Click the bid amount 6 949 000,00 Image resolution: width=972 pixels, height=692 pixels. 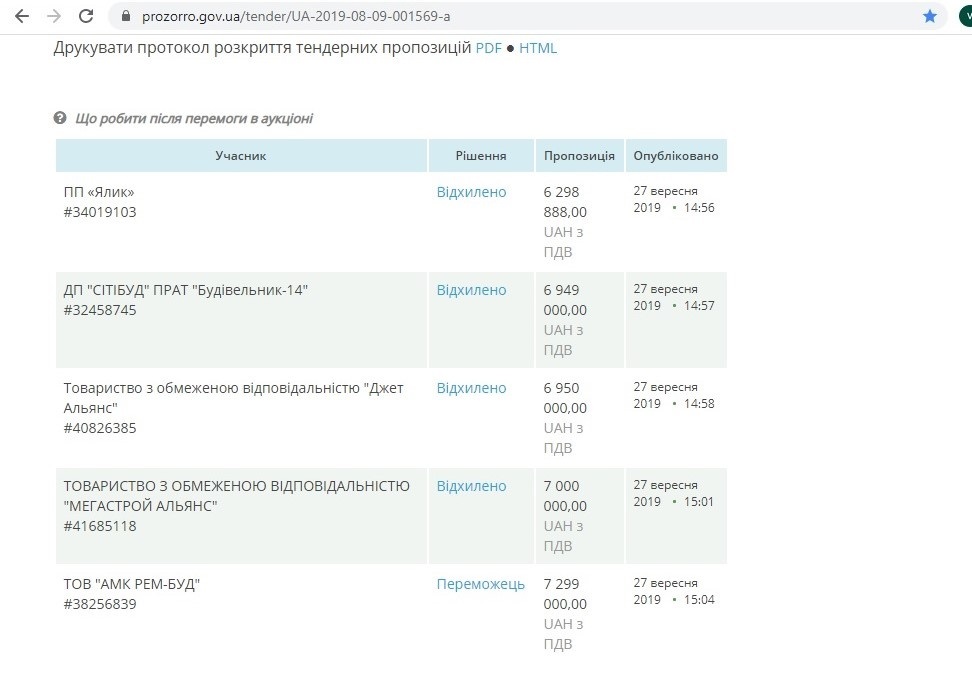click(565, 300)
